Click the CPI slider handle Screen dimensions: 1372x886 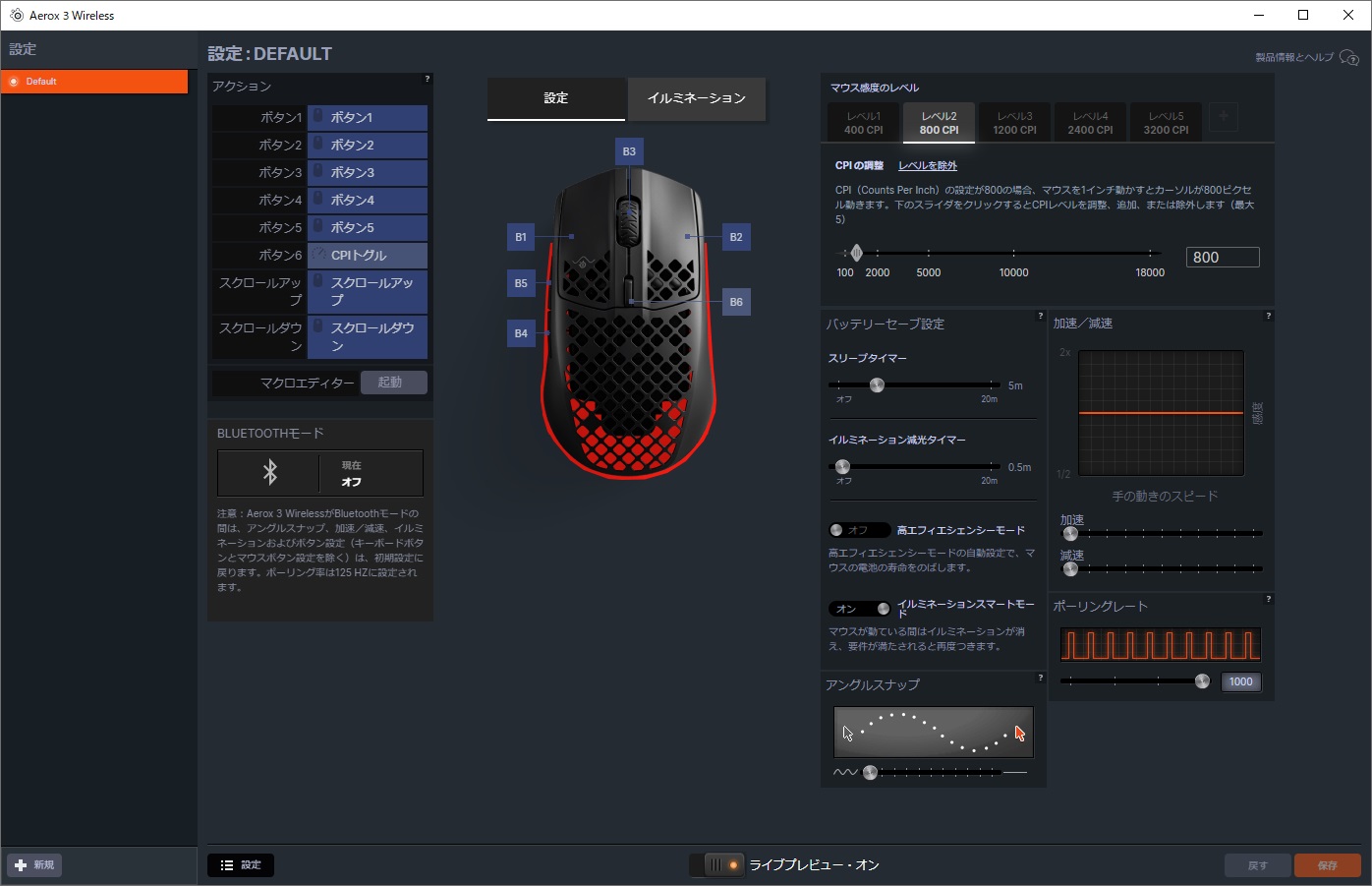pyautogui.click(x=856, y=253)
